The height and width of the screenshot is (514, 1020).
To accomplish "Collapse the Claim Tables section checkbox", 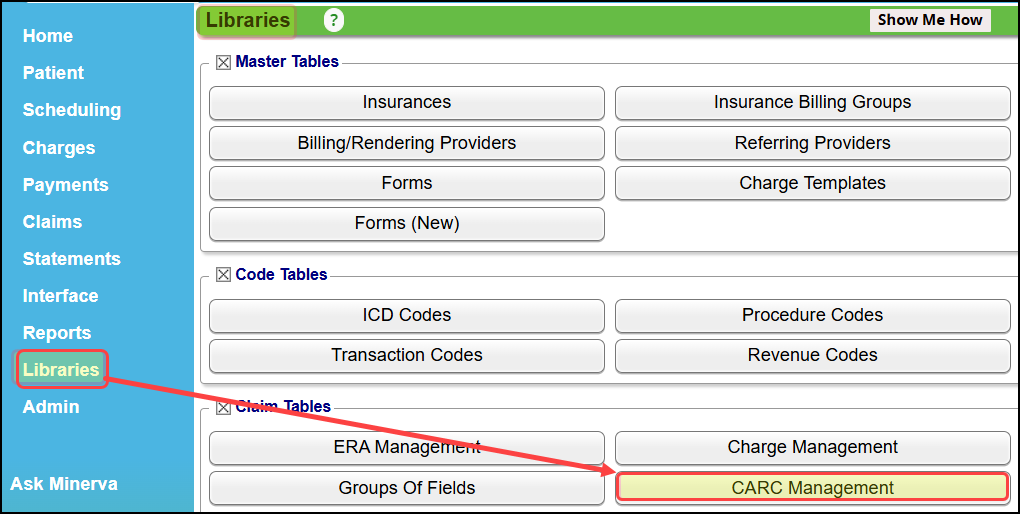I will (x=224, y=408).
